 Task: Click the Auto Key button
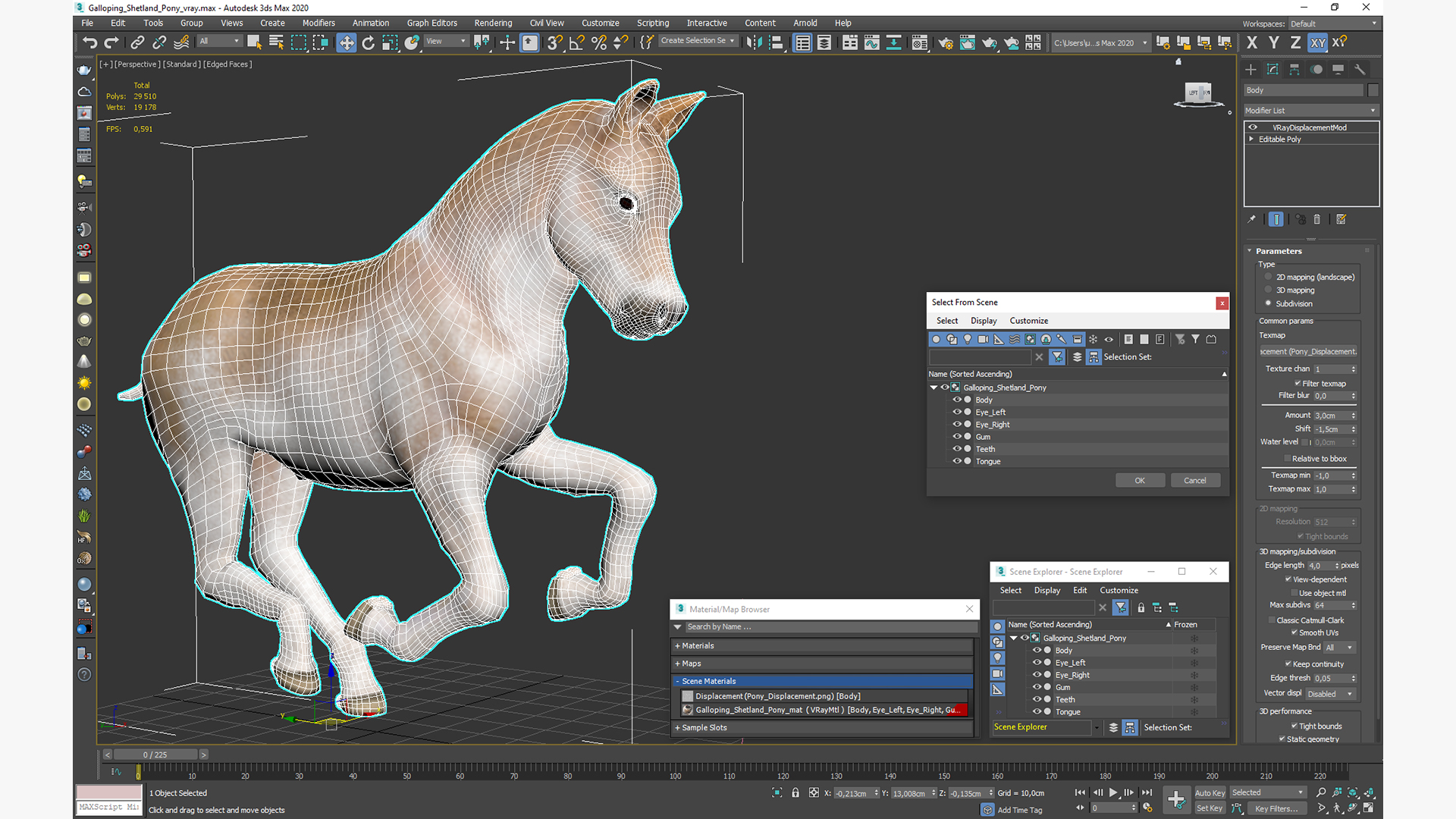pos(1210,793)
